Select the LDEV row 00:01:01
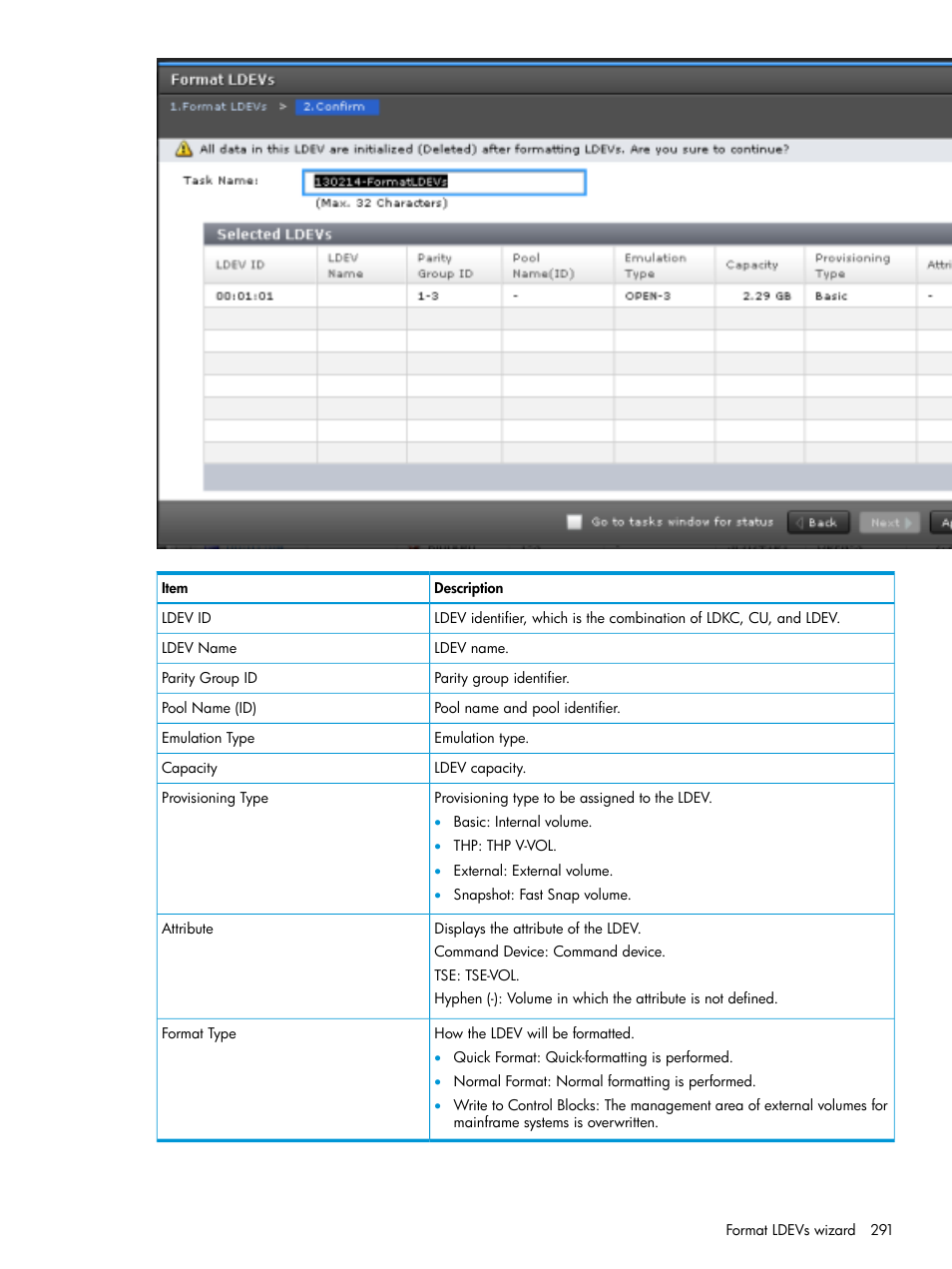 click(x=578, y=297)
